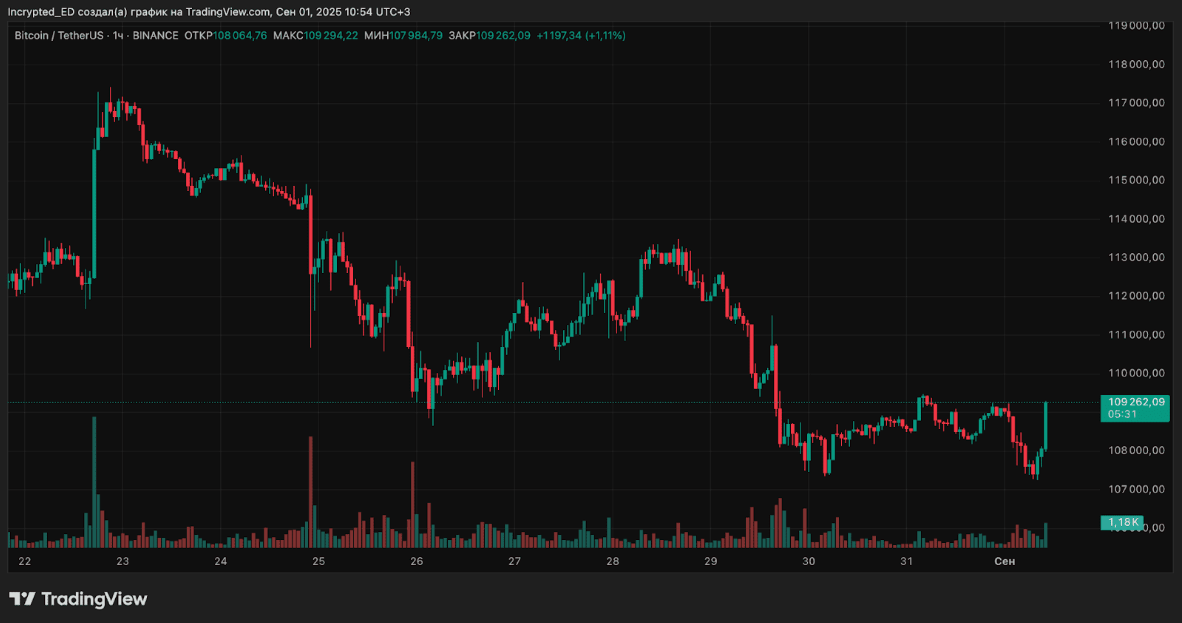Viewport: 1182px width, 623px height.
Task: Click the 115 000,00 price axis label
Action: pos(1136,180)
